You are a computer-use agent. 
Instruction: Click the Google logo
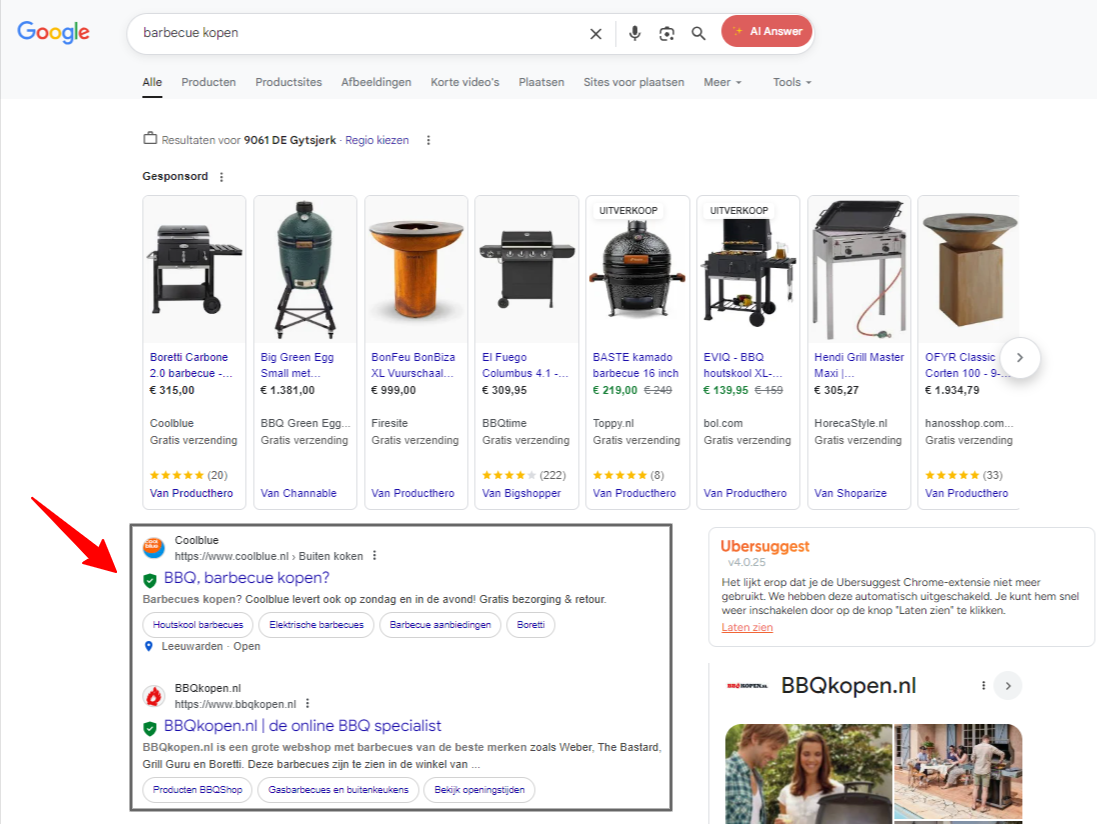point(53,32)
